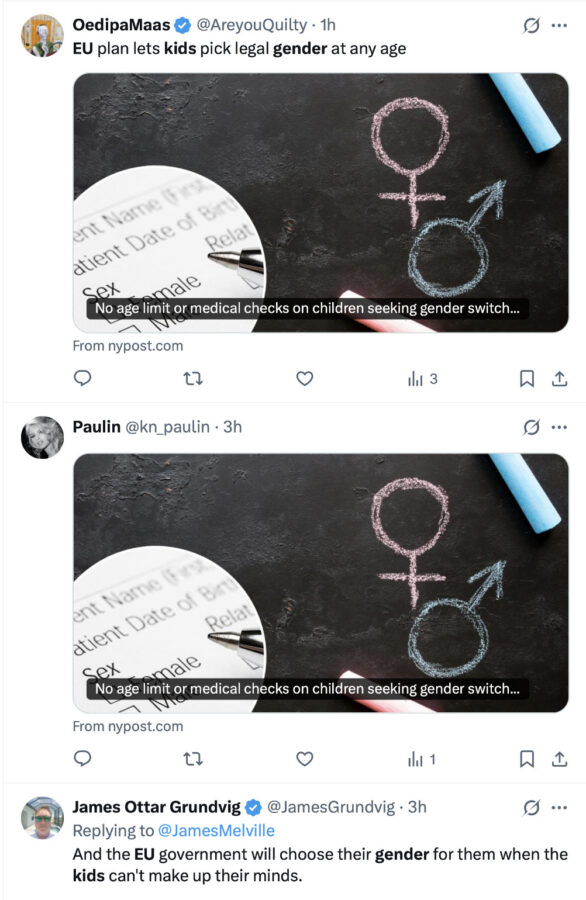Open more options on Paulin's post
Screen dimensions: 586x900
point(559,427)
